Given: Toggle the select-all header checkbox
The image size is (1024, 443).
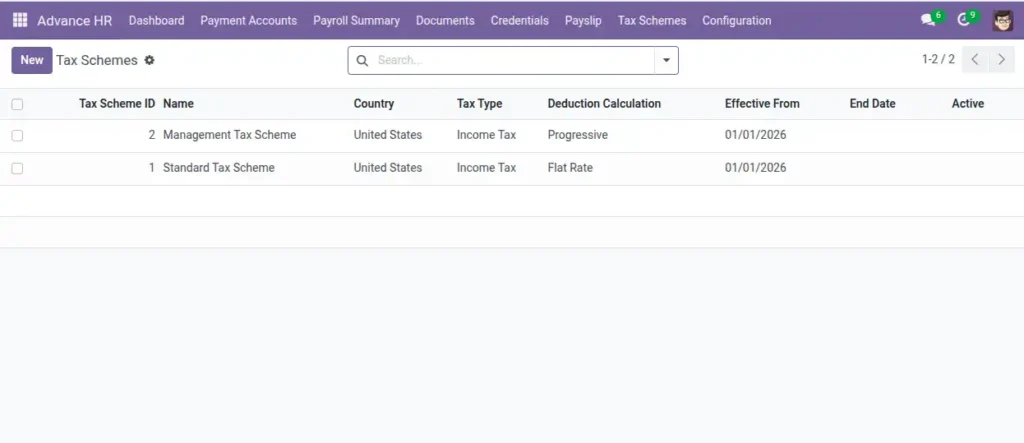Looking at the screenshot, I should tap(17, 104).
